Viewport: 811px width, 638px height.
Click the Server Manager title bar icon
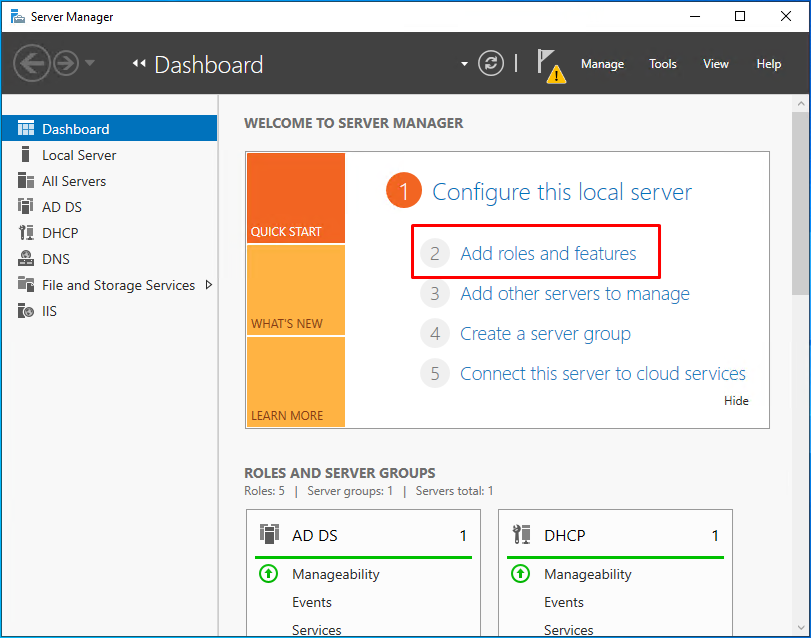pyautogui.click(x=18, y=17)
